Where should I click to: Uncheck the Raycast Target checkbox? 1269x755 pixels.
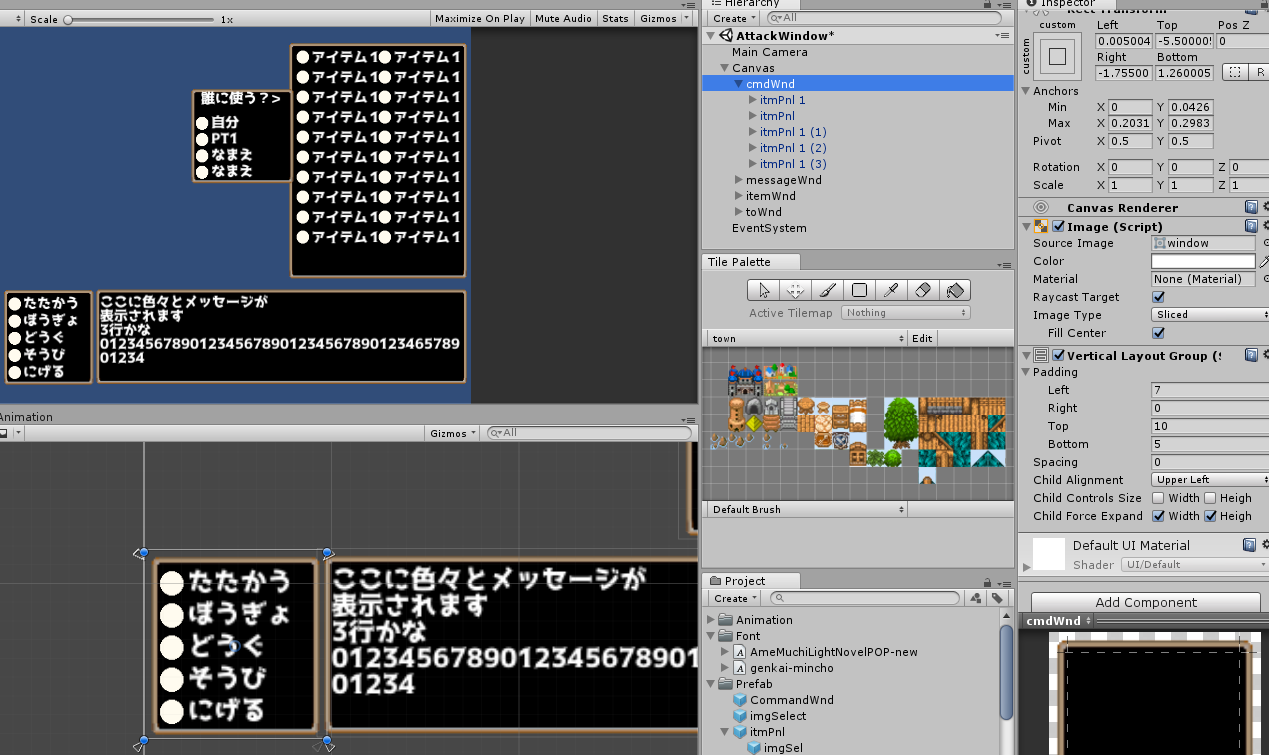coord(1158,297)
